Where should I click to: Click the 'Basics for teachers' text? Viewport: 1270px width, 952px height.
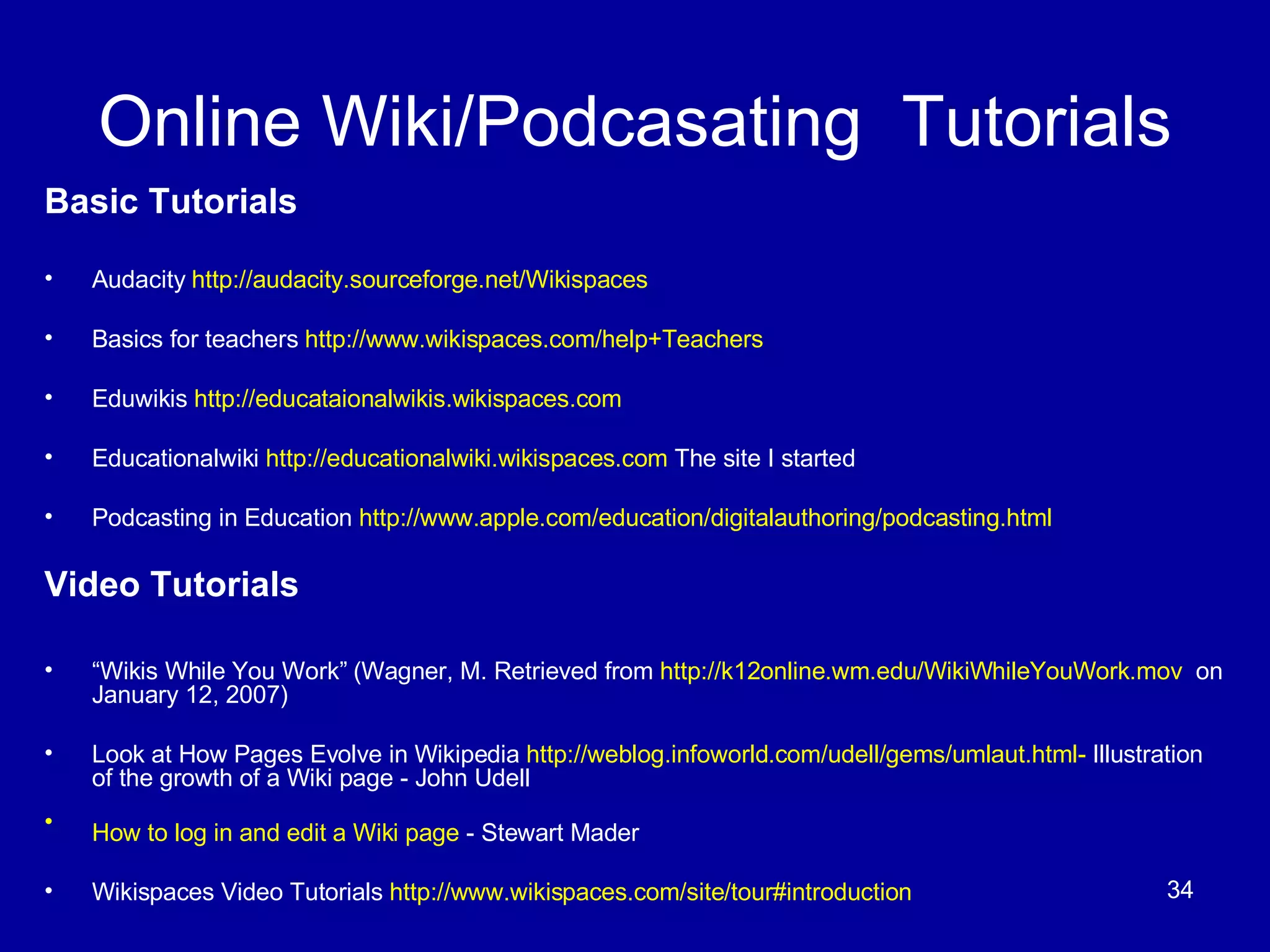click(195, 340)
